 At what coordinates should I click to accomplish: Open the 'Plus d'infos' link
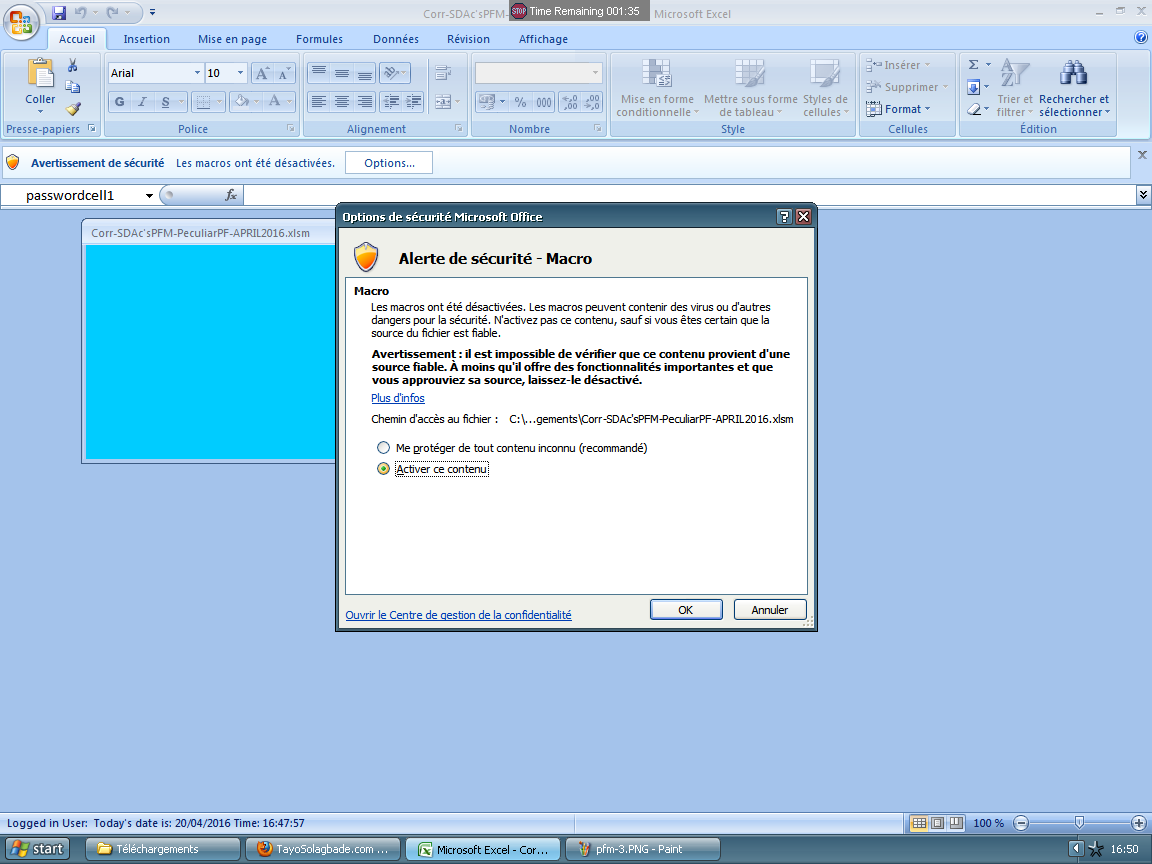tap(398, 398)
